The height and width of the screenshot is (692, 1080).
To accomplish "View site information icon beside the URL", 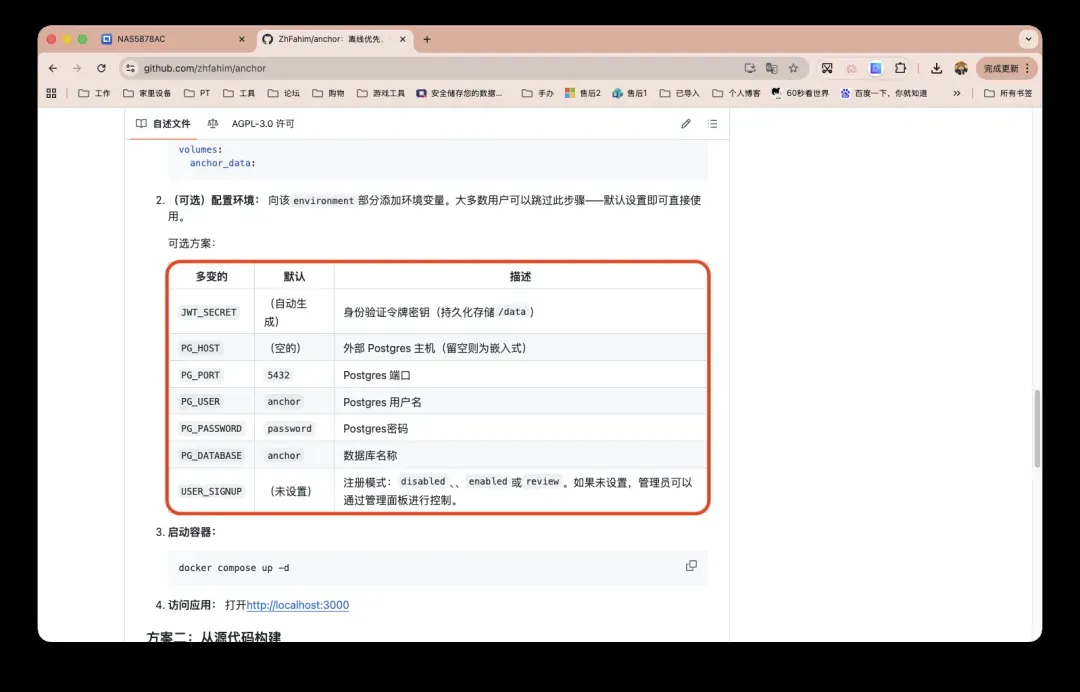I will tap(130, 68).
